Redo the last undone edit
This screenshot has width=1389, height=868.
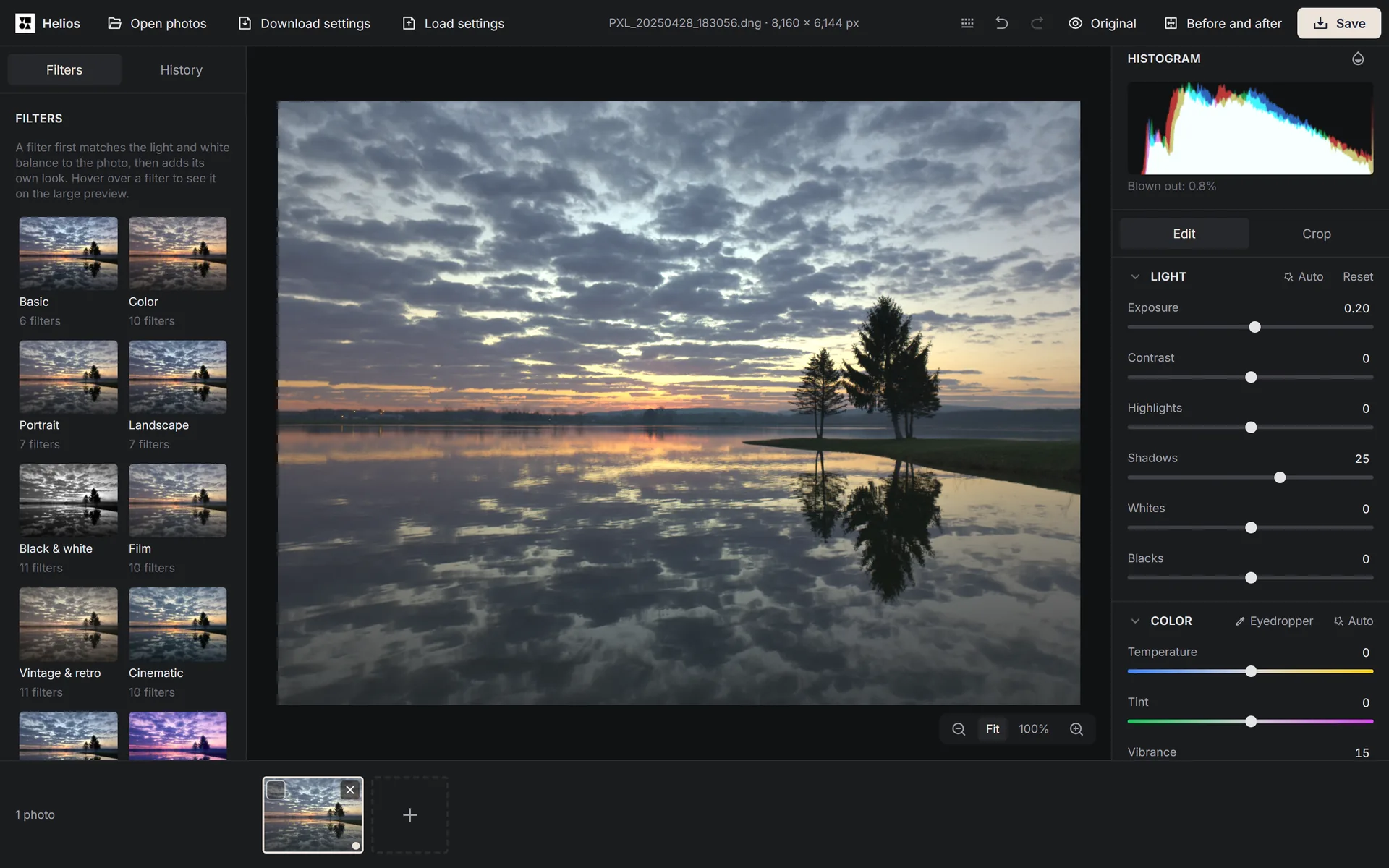click(x=1037, y=23)
